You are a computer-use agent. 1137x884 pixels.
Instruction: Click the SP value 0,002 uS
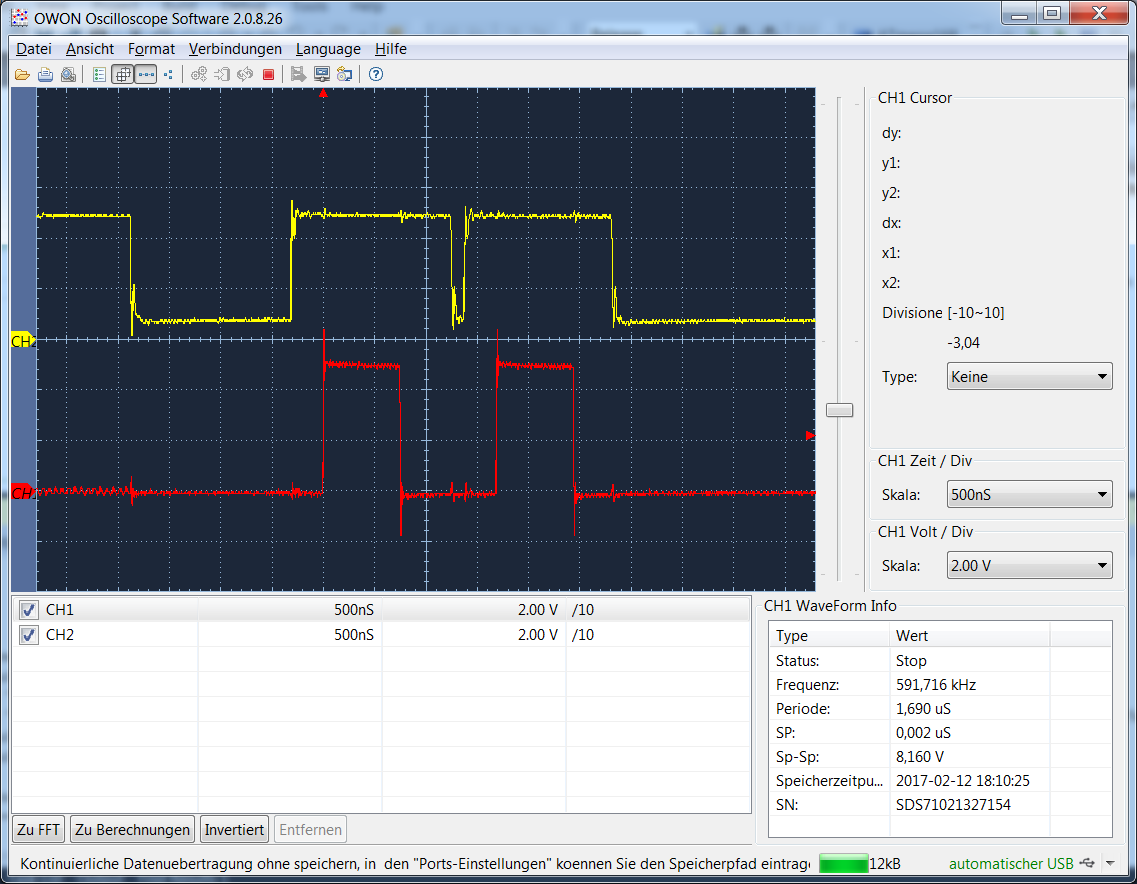[923, 732]
